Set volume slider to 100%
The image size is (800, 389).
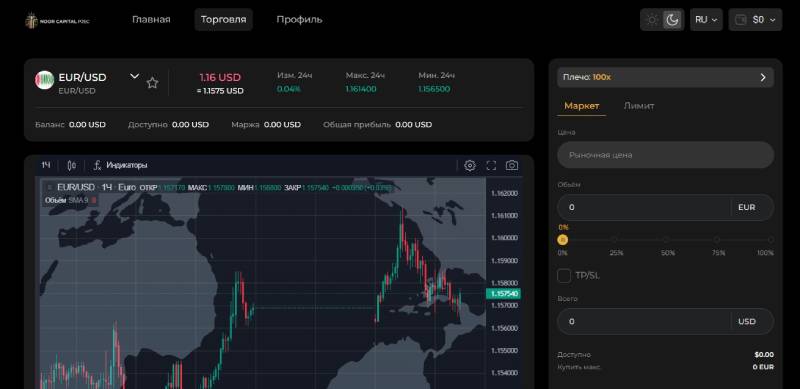tap(770, 239)
